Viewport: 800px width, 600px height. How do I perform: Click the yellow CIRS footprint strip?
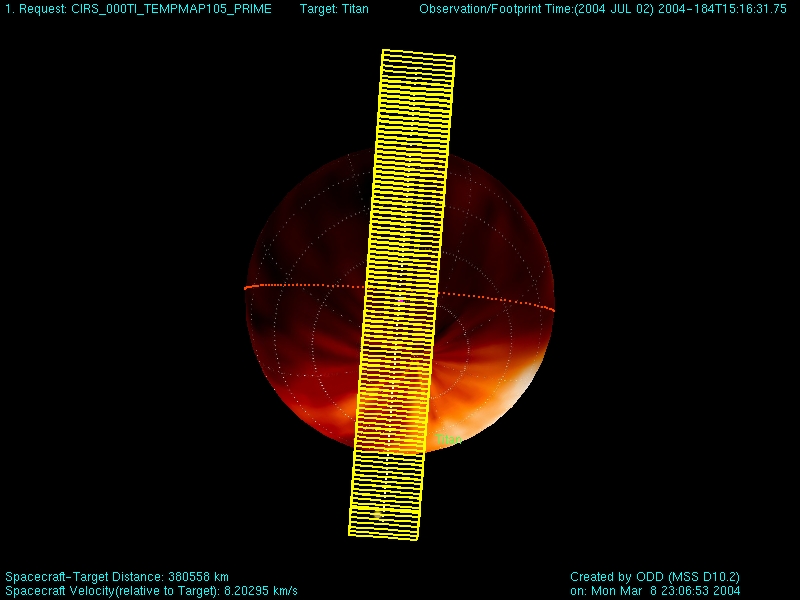402,294
